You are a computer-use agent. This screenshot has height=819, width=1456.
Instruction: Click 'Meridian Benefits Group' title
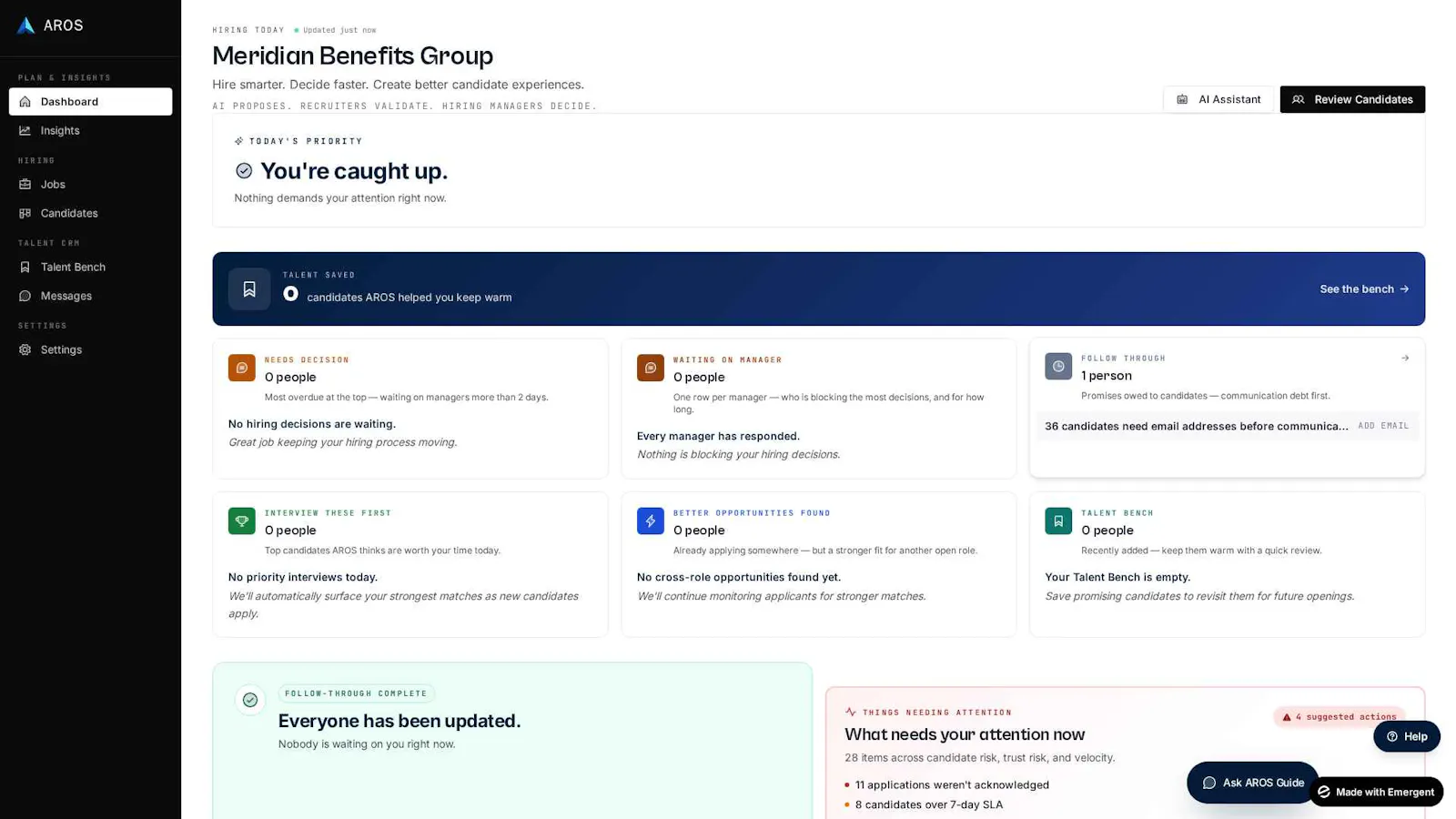point(352,56)
